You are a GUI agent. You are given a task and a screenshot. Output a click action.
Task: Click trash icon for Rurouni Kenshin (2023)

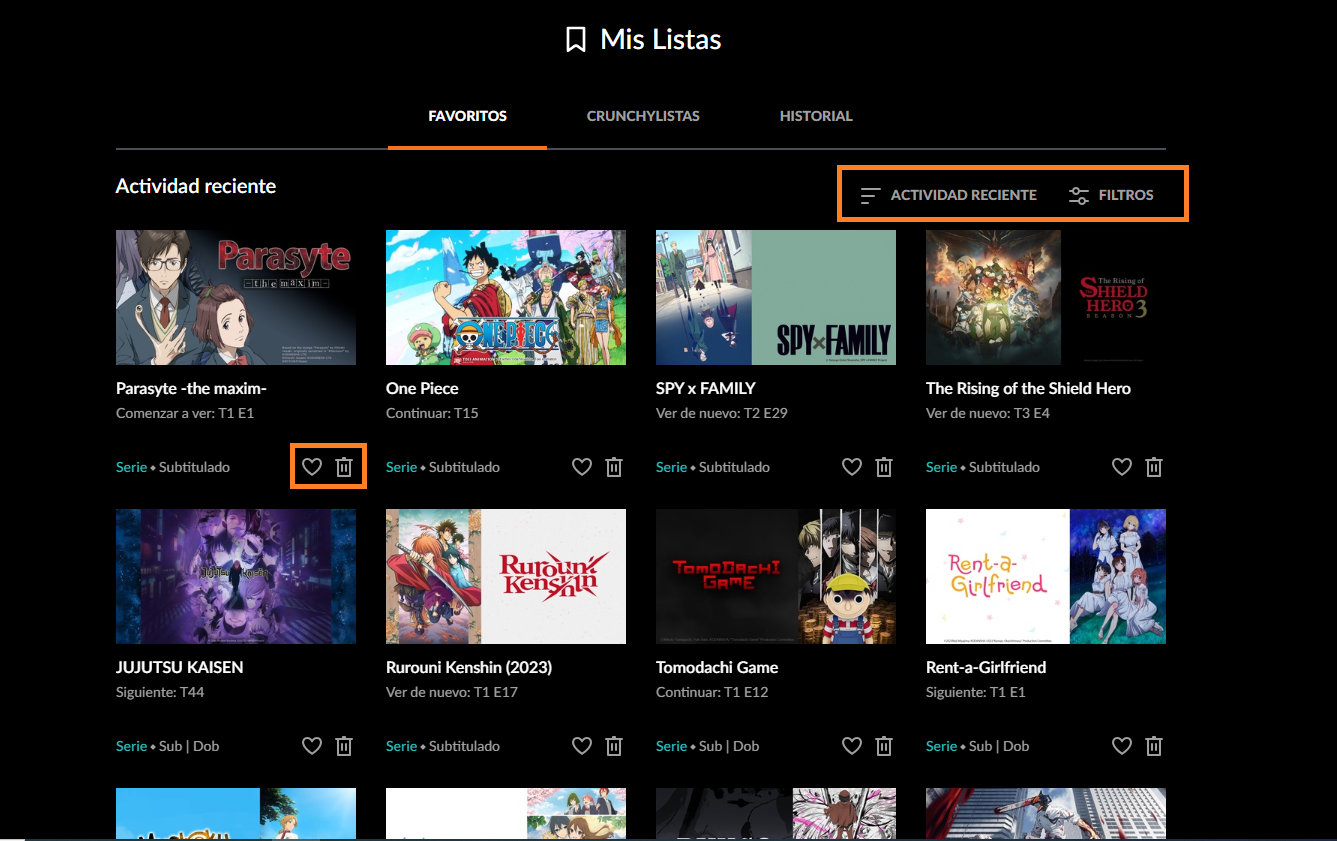click(614, 746)
